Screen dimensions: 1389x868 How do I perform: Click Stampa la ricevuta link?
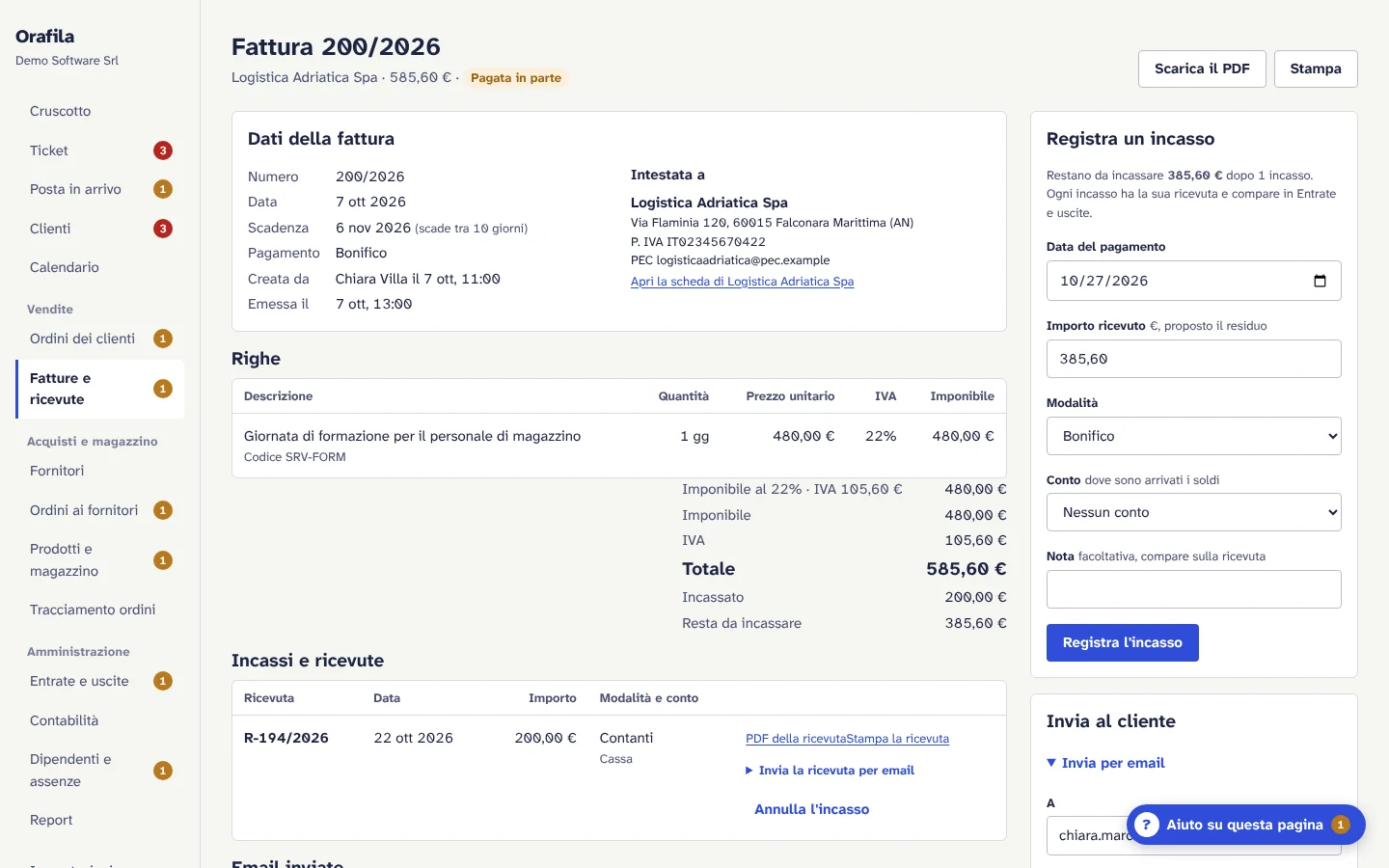pos(898,739)
